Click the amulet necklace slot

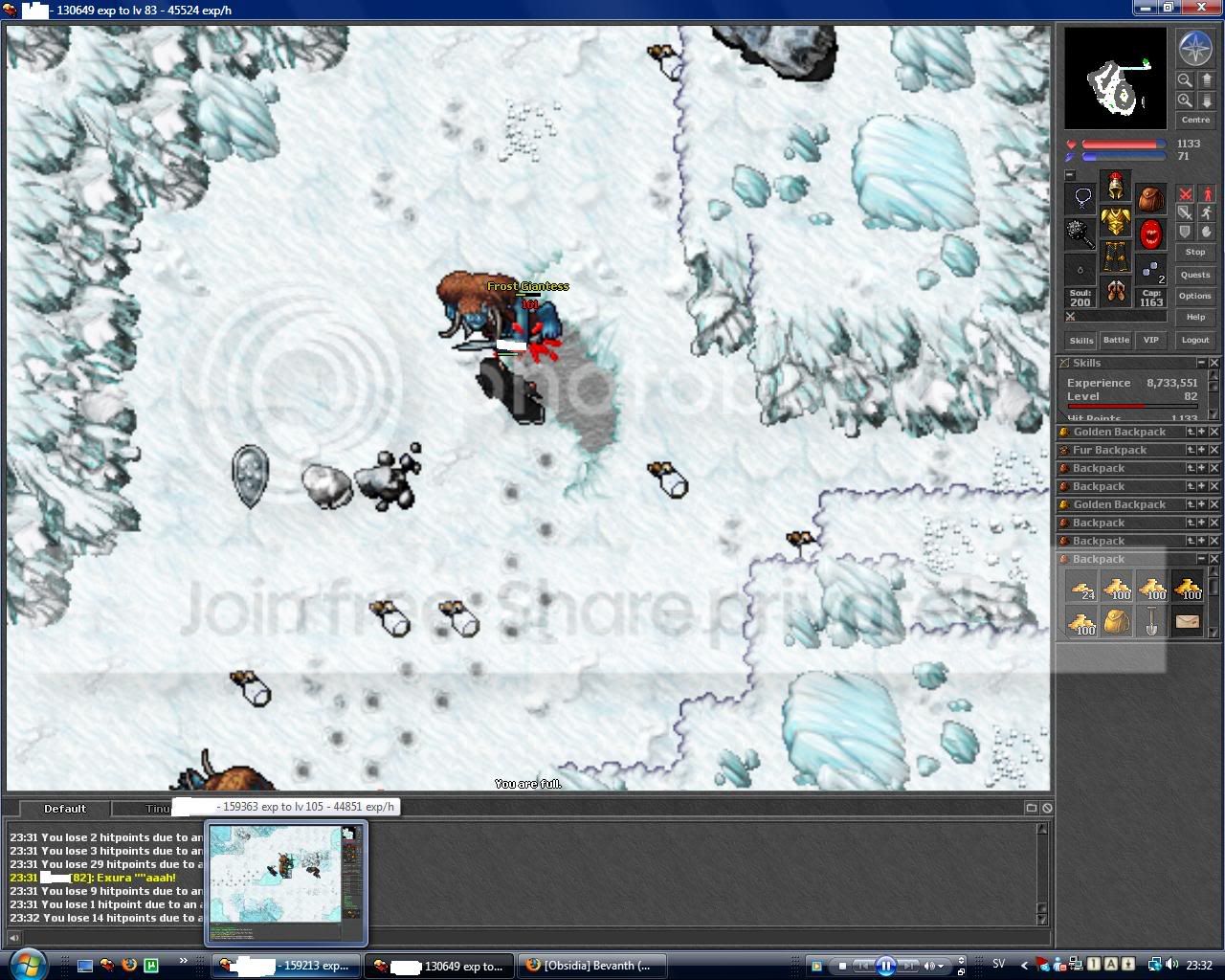click(x=1082, y=198)
